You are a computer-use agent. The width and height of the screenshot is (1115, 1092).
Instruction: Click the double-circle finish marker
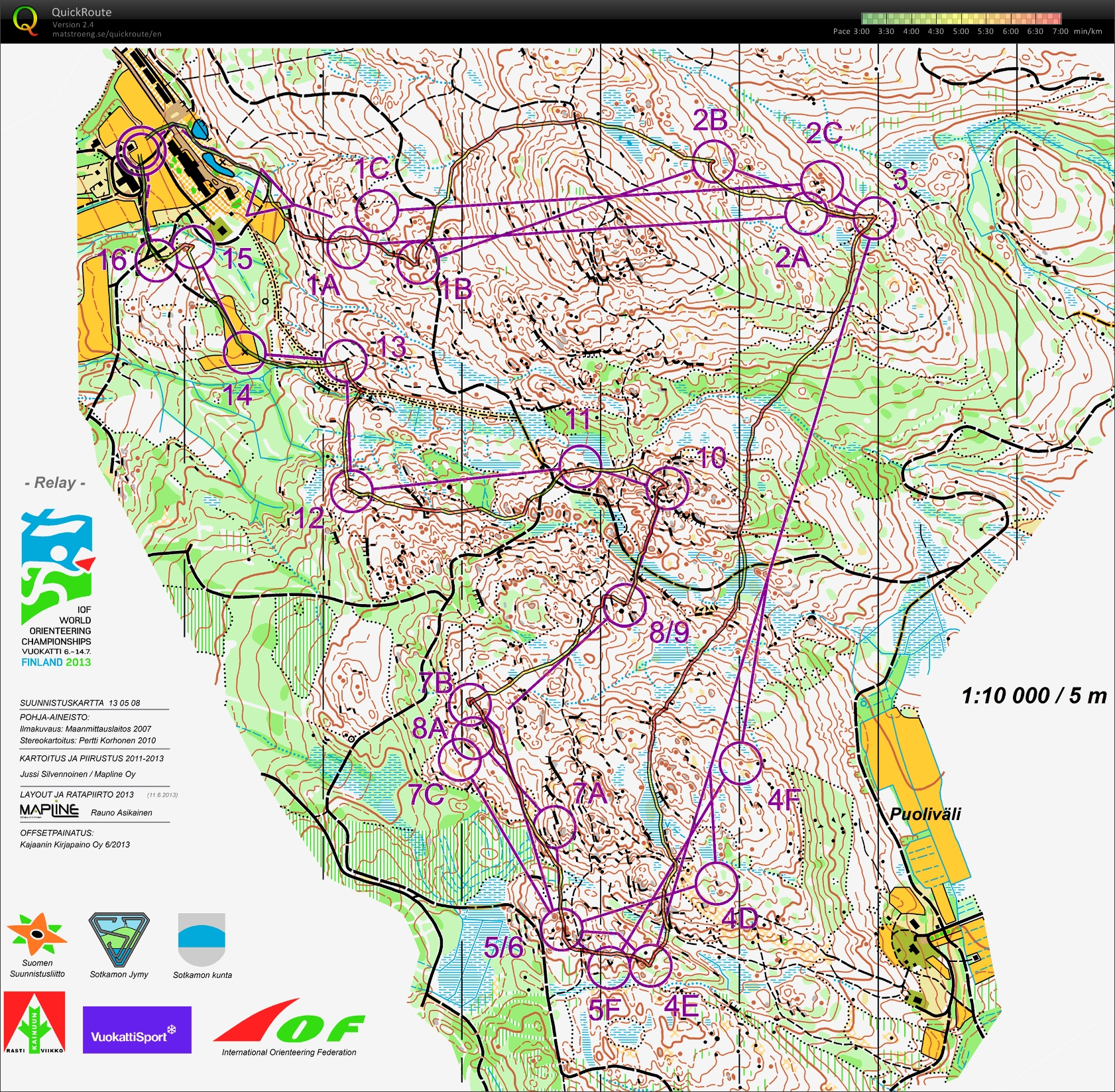141,151
